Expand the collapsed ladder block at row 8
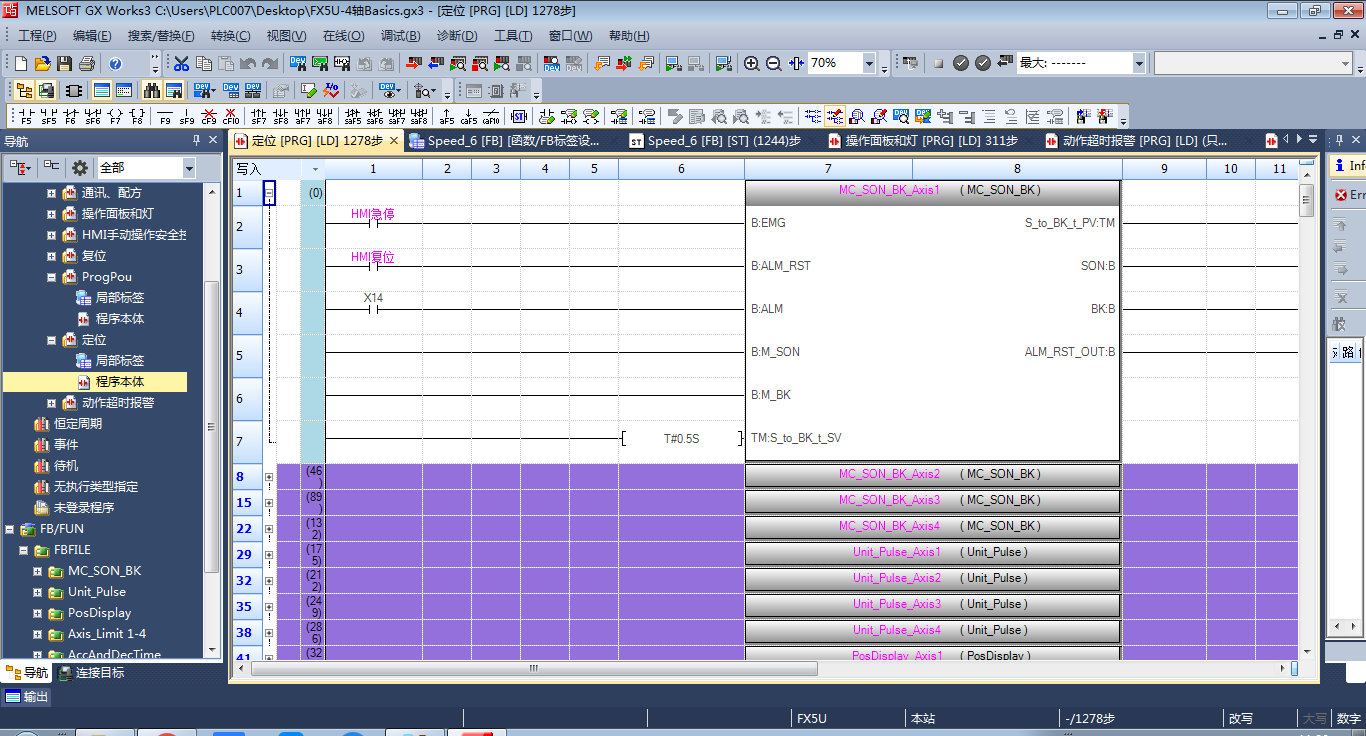 coord(269,478)
